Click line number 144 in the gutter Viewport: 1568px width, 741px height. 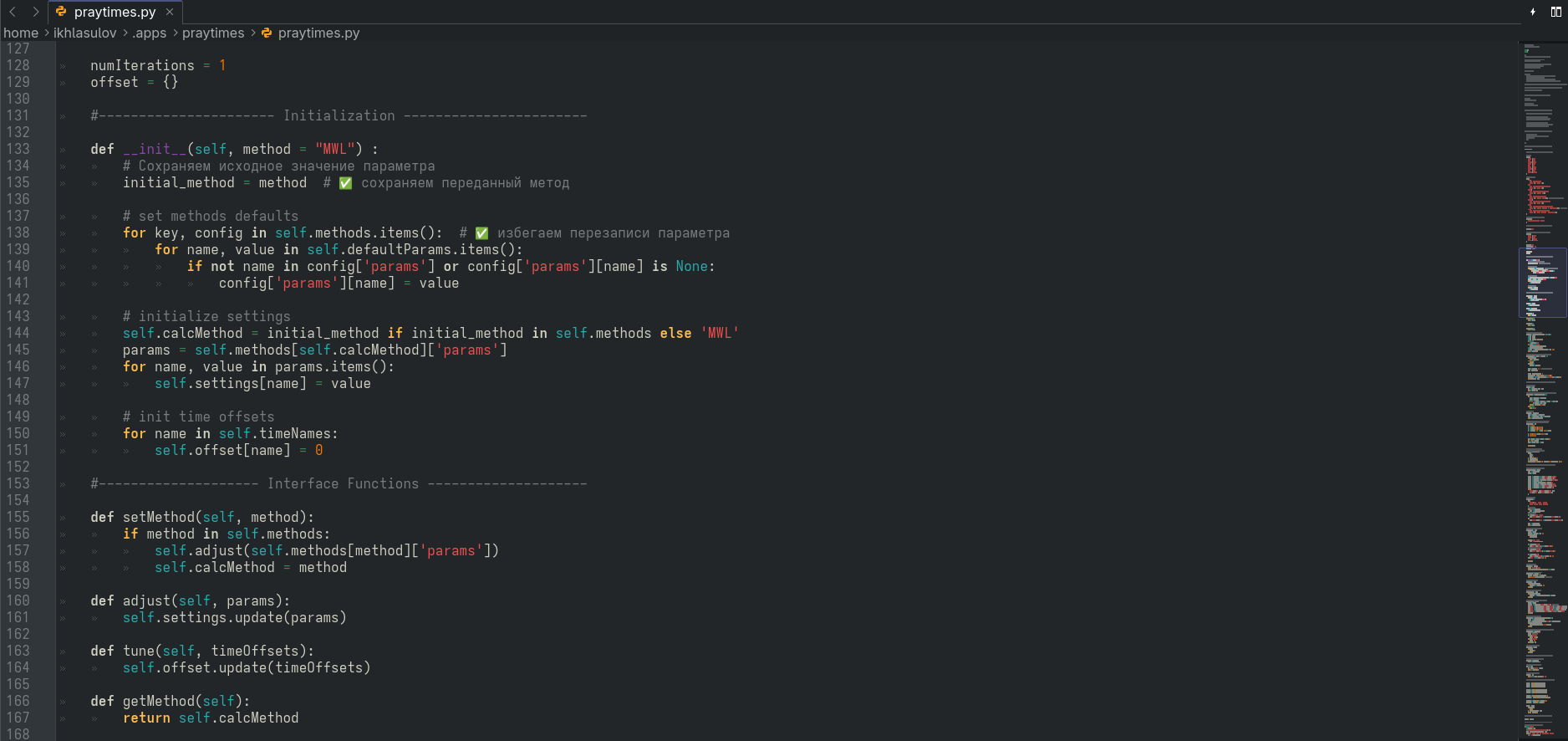point(18,333)
